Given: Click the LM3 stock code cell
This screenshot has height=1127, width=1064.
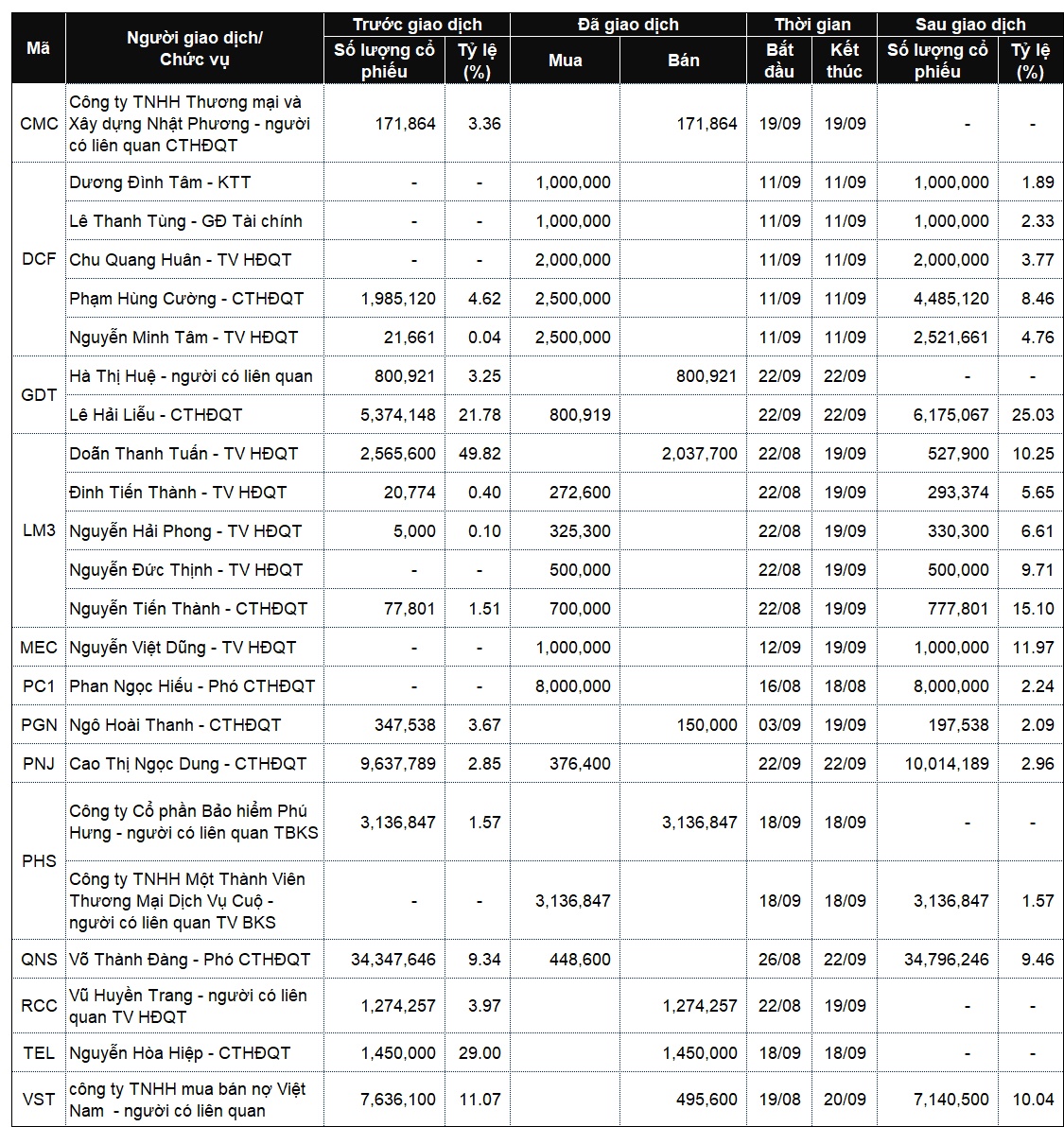Looking at the screenshot, I should (x=39, y=530).
